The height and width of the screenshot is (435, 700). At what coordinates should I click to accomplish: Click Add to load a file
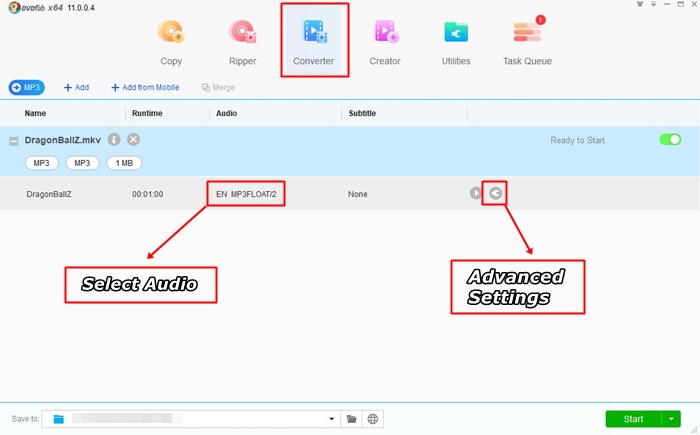[76, 88]
